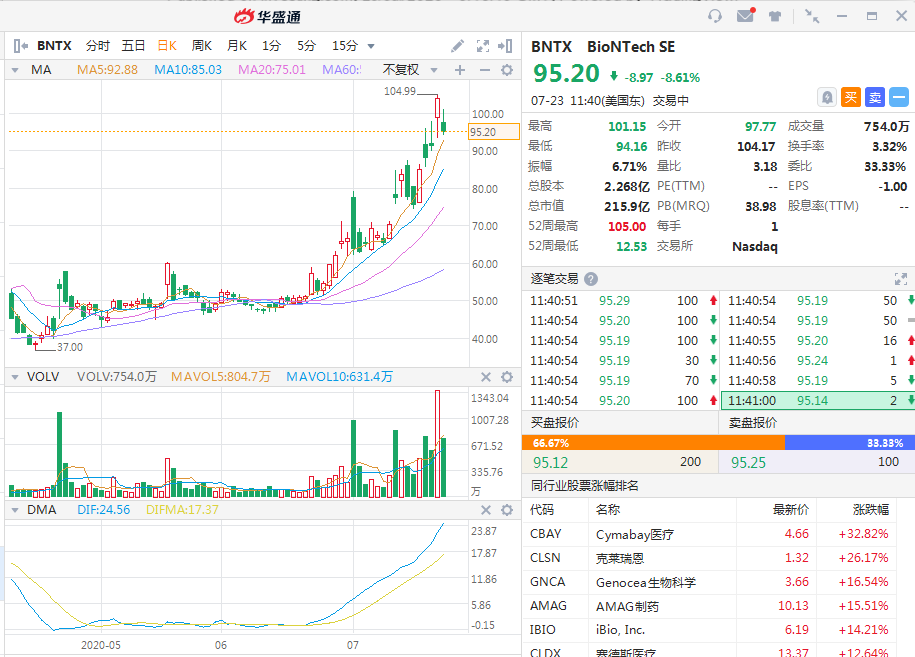Click ask price 95.25
Viewport: 915px width, 657px height.
[748, 463]
